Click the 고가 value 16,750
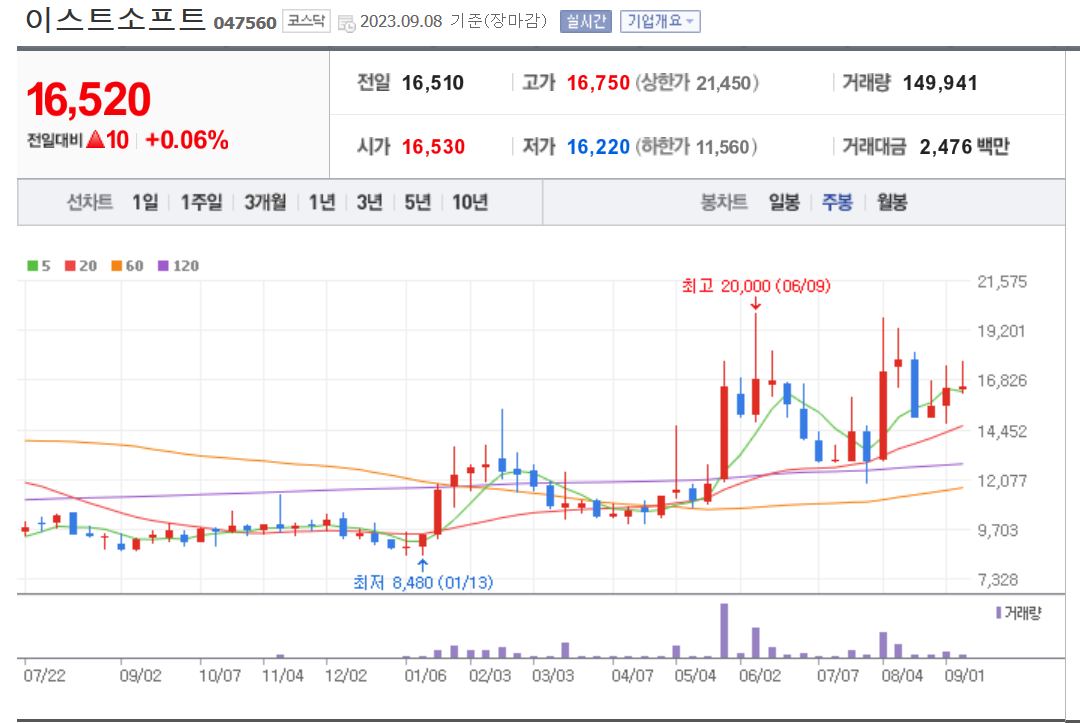The width and height of the screenshot is (1080, 723). (x=598, y=83)
